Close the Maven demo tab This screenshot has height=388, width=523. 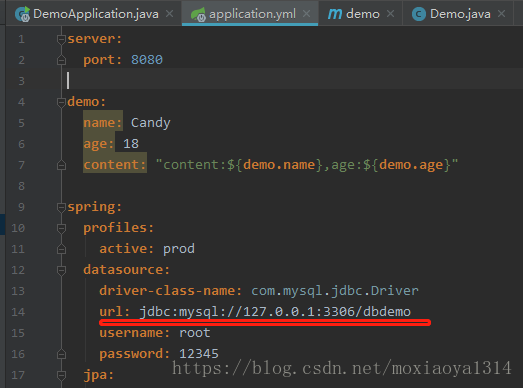pyautogui.click(x=390, y=14)
